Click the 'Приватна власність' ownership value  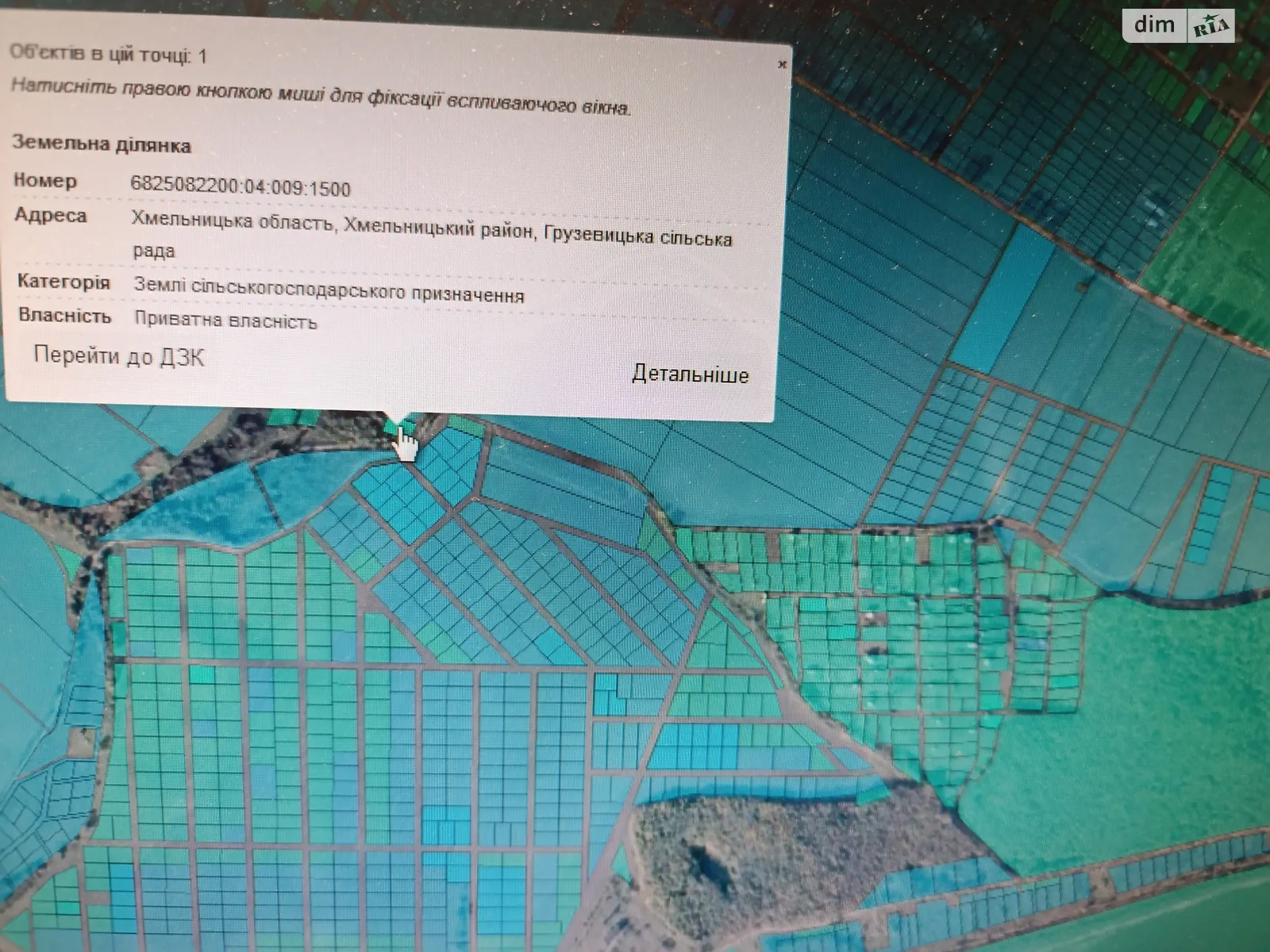tap(225, 321)
